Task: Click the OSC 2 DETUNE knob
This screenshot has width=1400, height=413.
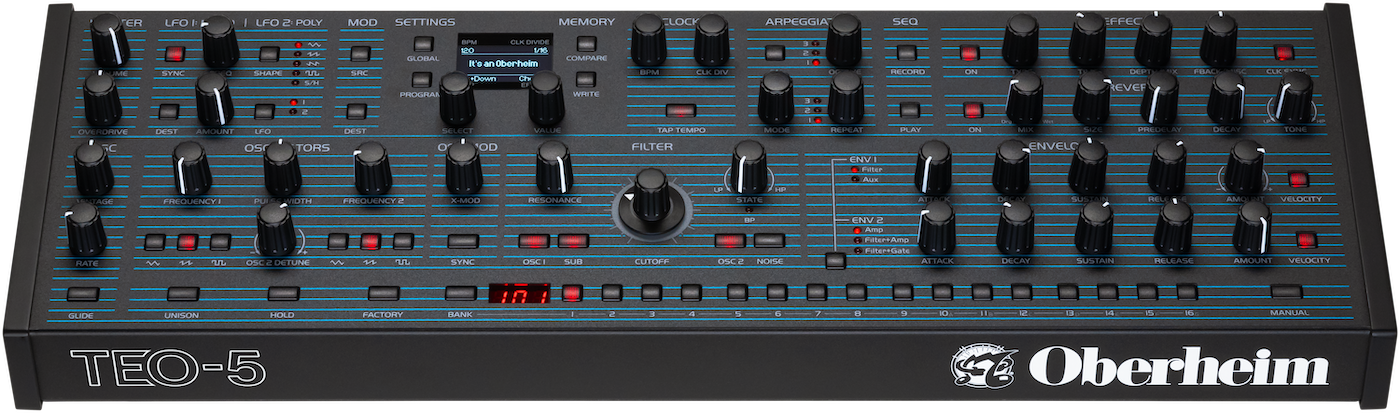Action: (275, 228)
